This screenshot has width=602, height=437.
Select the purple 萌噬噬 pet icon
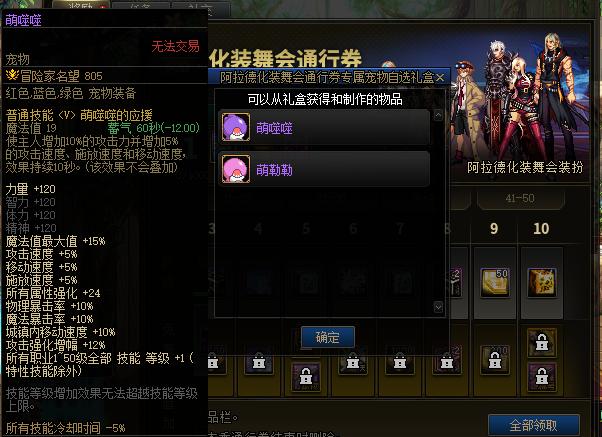[236, 127]
